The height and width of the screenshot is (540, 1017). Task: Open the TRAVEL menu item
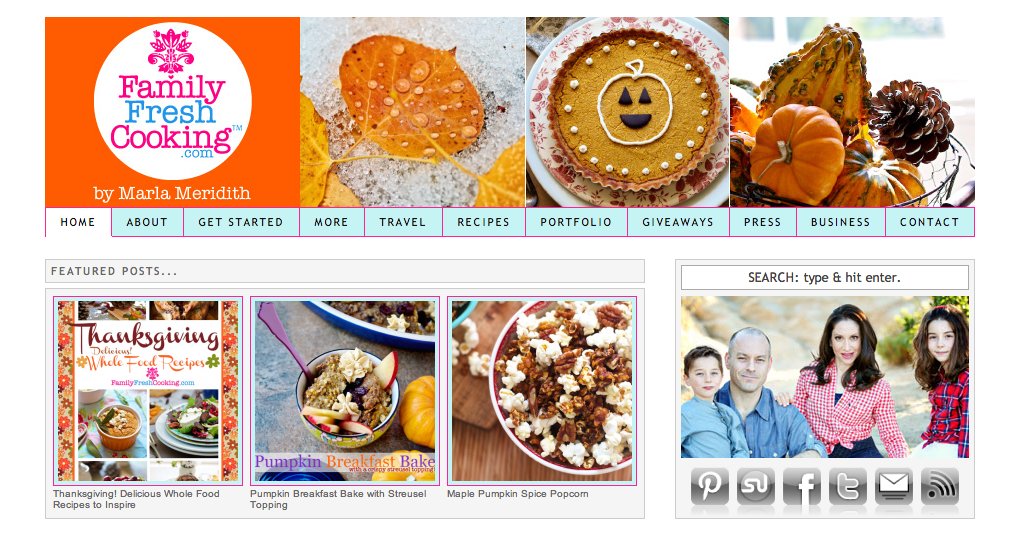[x=403, y=222]
